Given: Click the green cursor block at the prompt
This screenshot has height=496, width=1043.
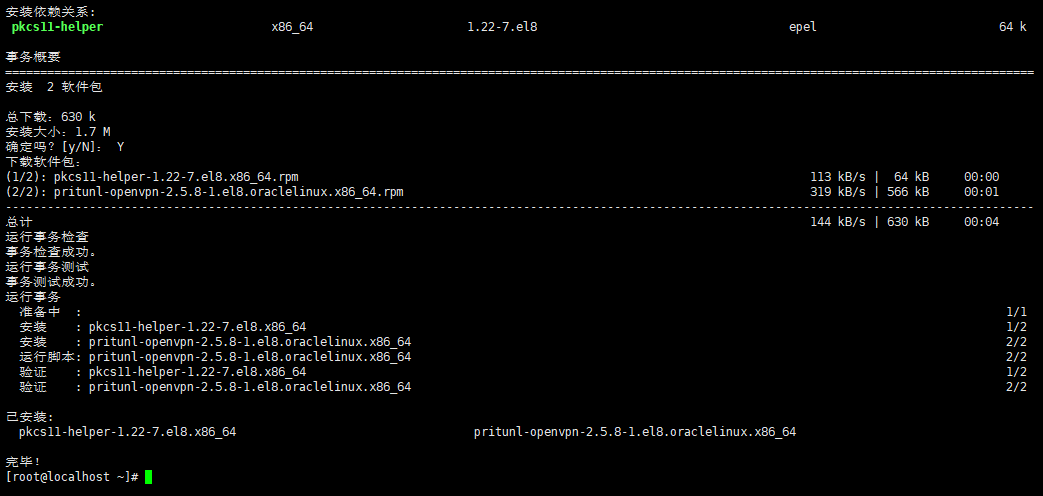Looking at the screenshot, I should 148,477.
